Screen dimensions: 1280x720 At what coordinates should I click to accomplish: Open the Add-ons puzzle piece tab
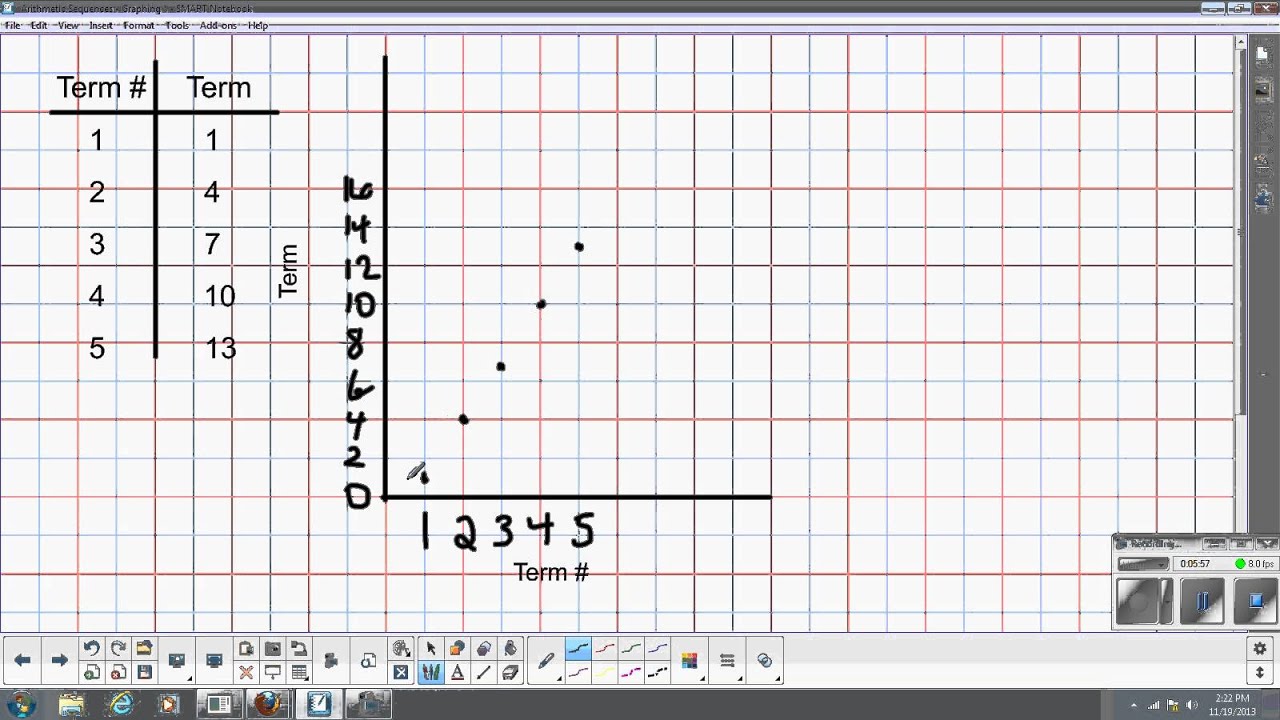click(x=1262, y=199)
